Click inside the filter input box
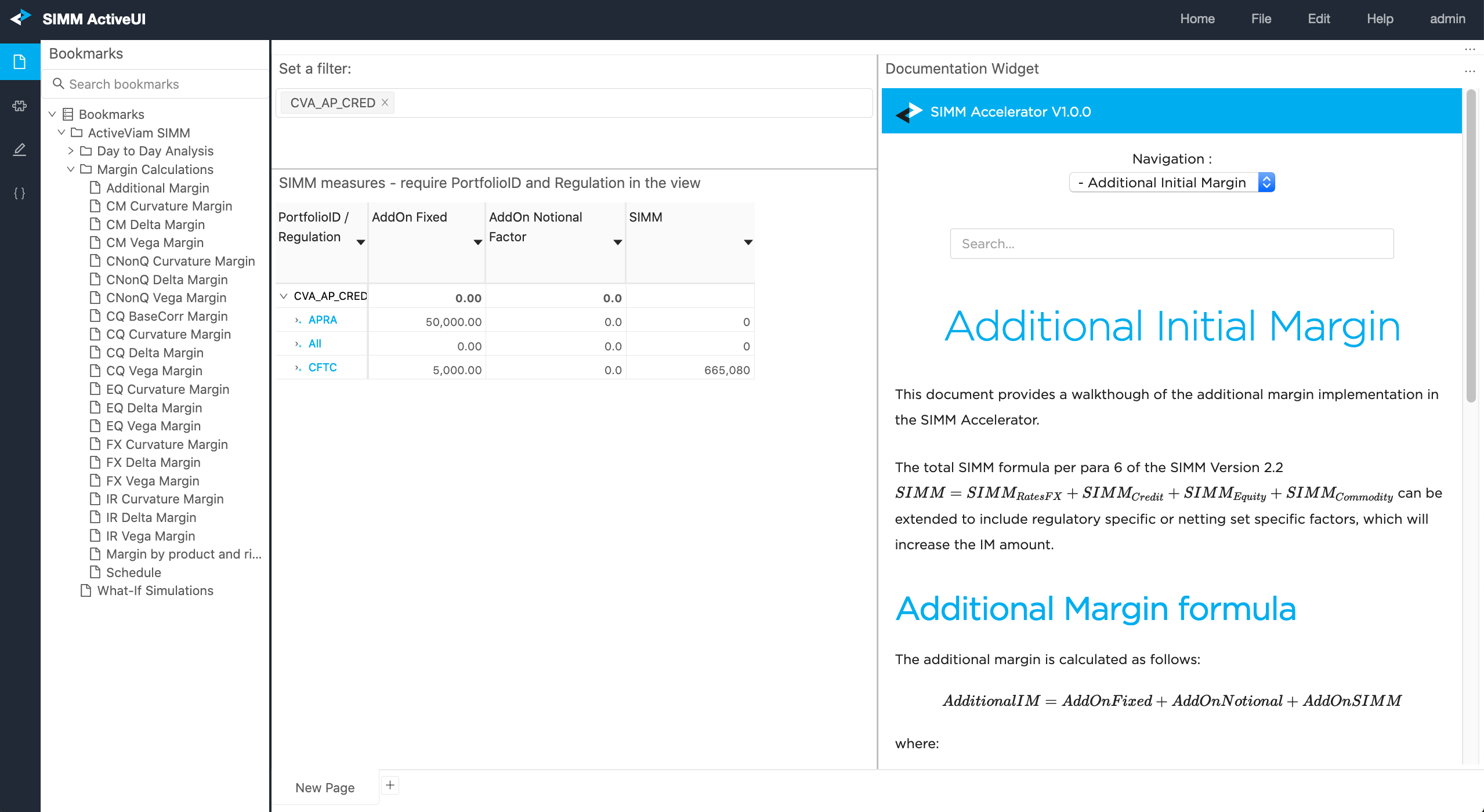Screen dimensions: 1484x812 coord(574,103)
